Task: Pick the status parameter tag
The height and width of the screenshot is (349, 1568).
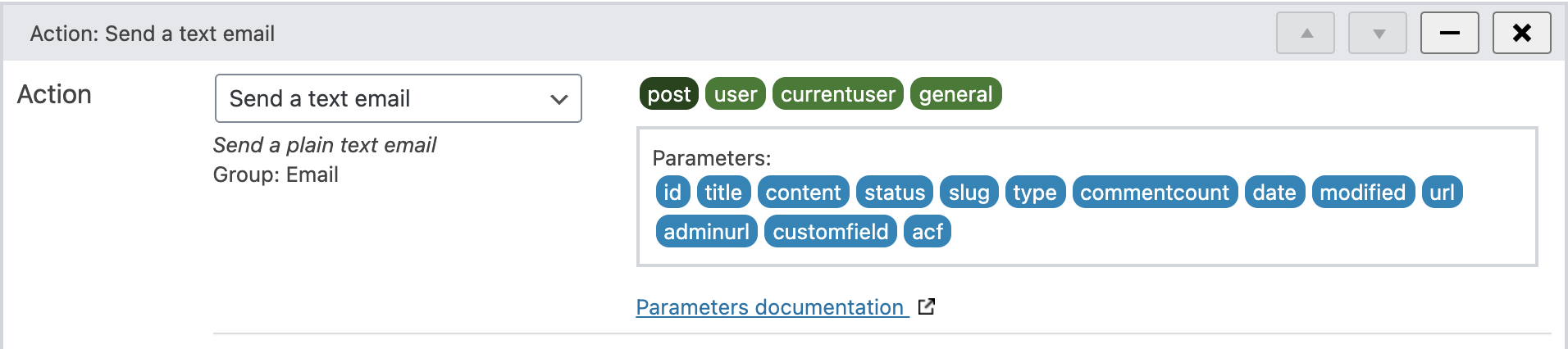Action: click(894, 193)
